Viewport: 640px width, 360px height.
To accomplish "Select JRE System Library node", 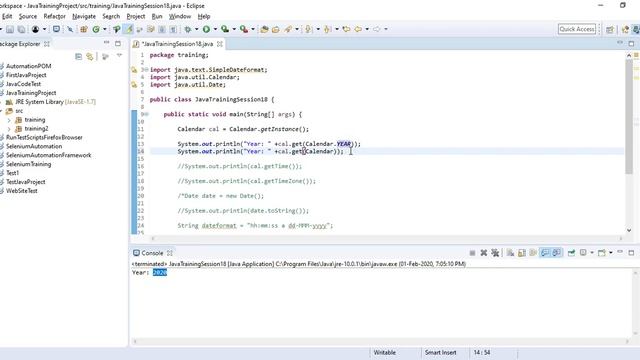I will (x=55, y=102).
